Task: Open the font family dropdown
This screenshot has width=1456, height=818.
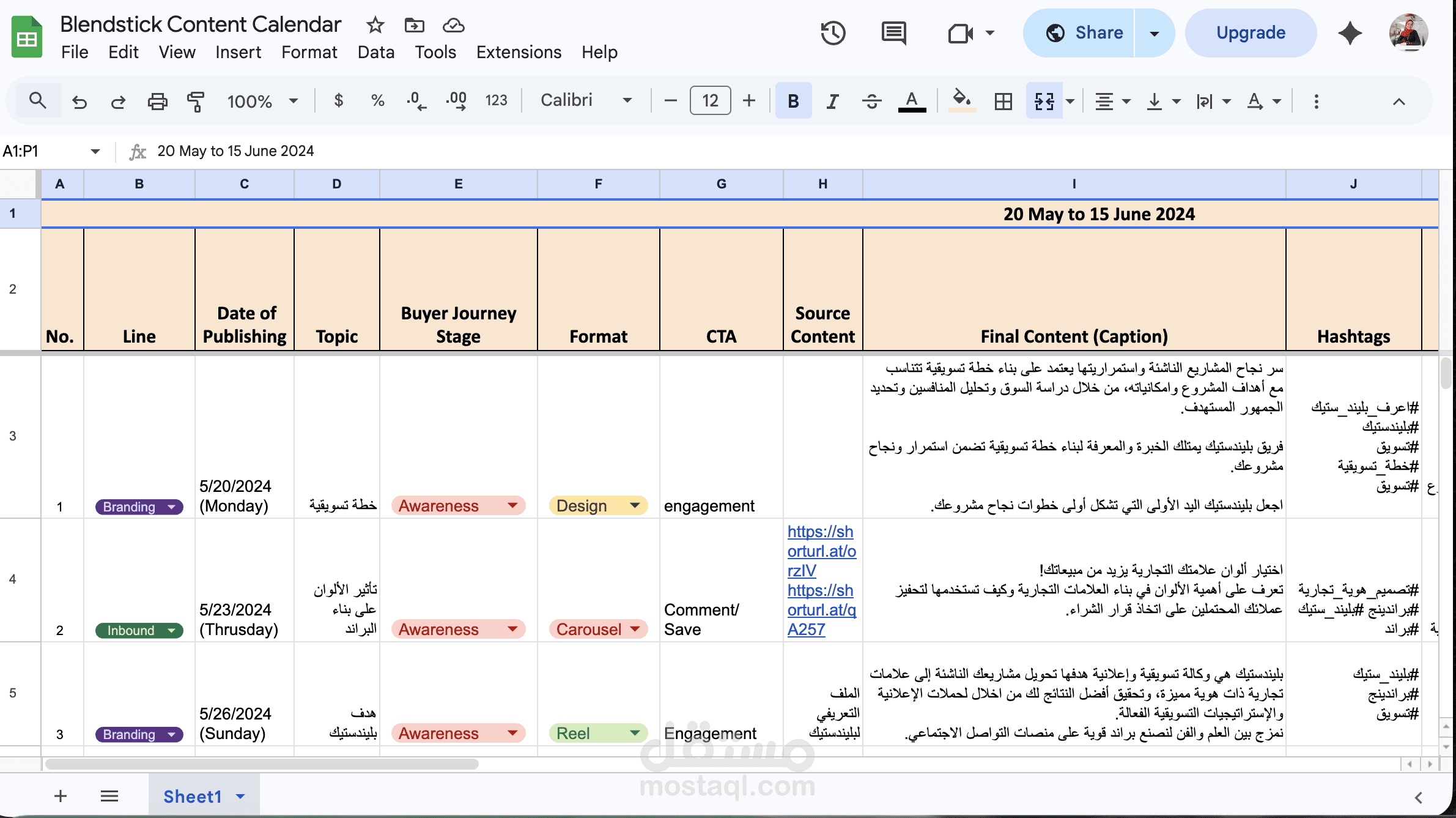Action: point(627,100)
